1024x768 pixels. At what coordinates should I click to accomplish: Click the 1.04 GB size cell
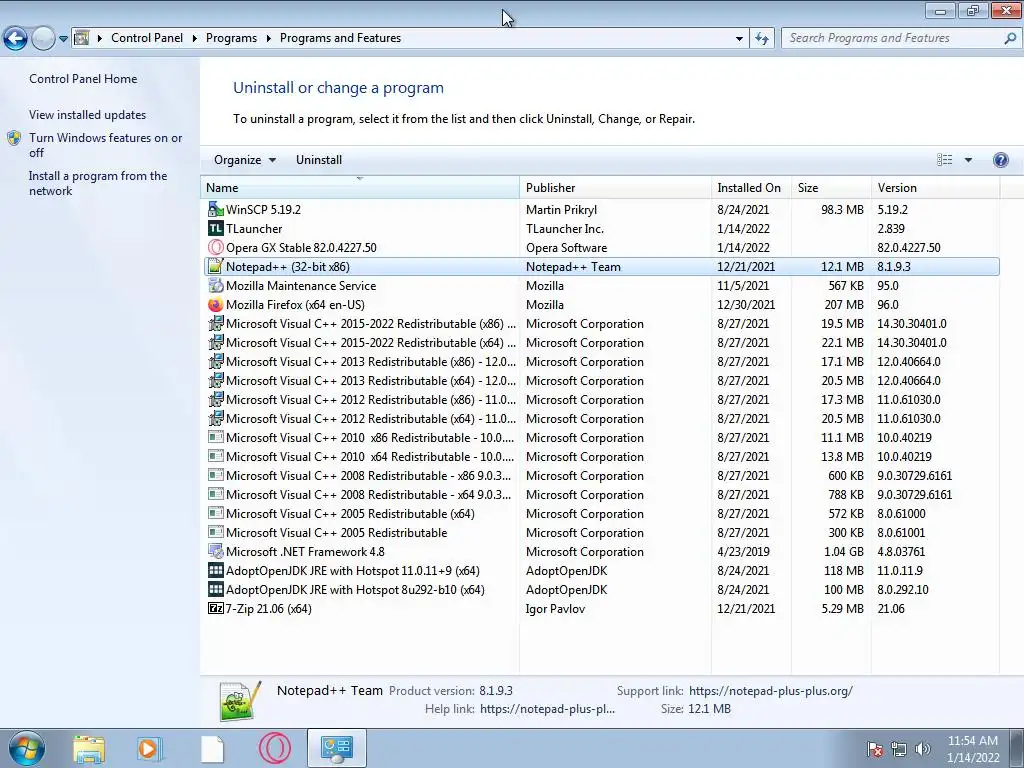click(843, 552)
